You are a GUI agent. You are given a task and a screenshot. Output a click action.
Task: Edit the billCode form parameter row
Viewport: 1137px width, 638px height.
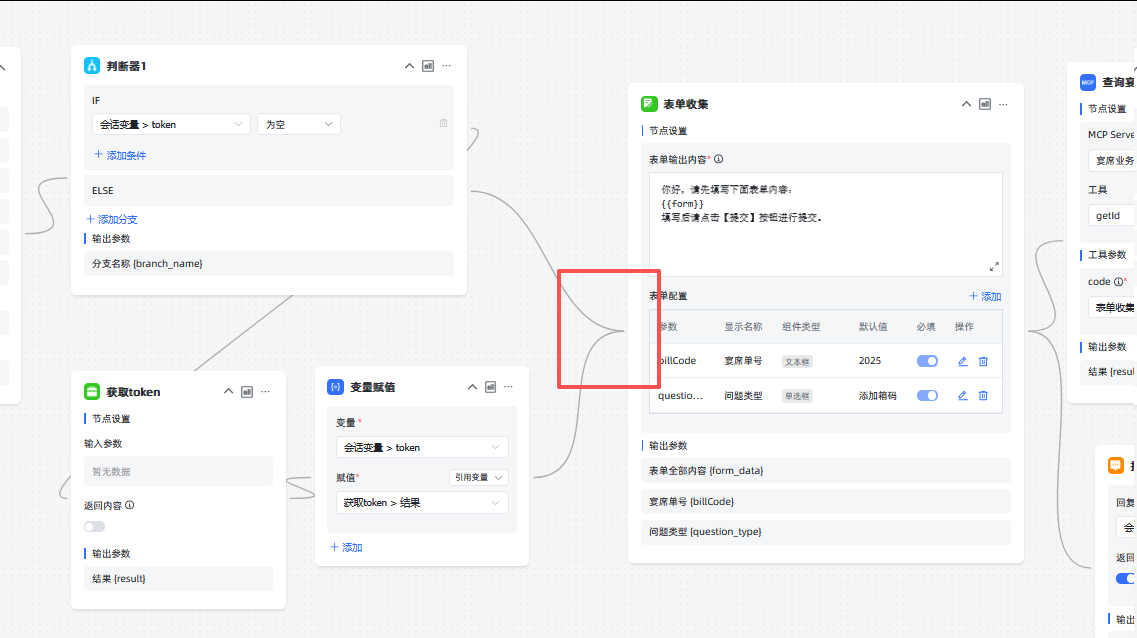click(x=962, y=361)
